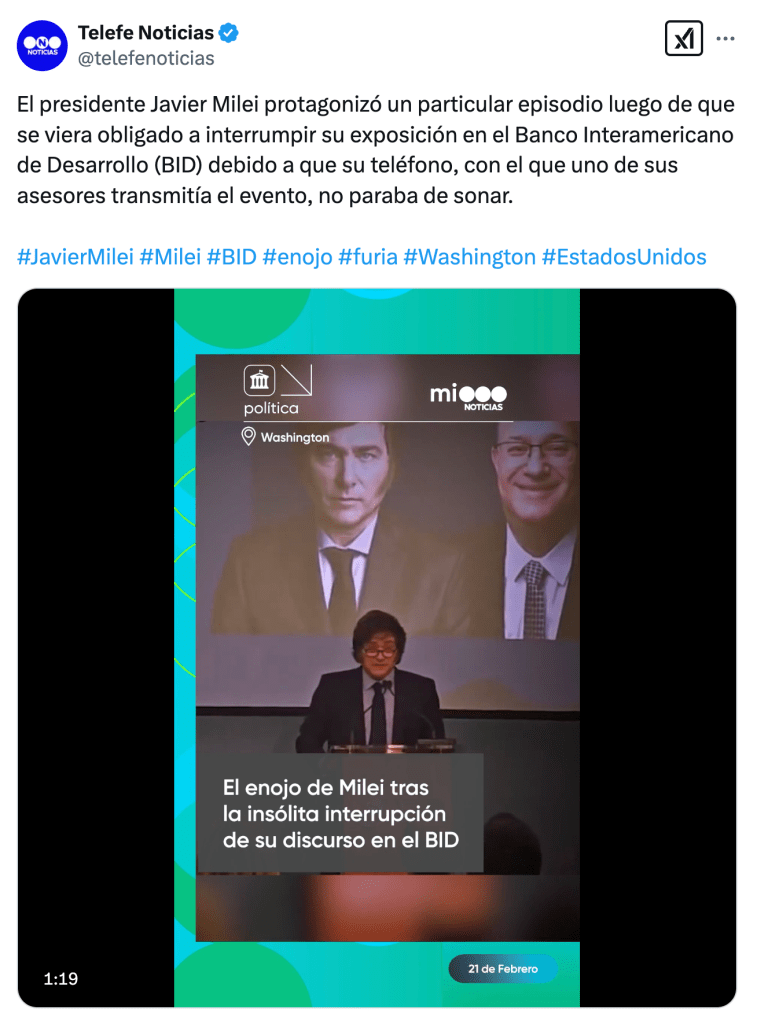The image size is (757, 1024).
Task: Click the video caption about Milei's enojo
Action: [x=340, y=813]
